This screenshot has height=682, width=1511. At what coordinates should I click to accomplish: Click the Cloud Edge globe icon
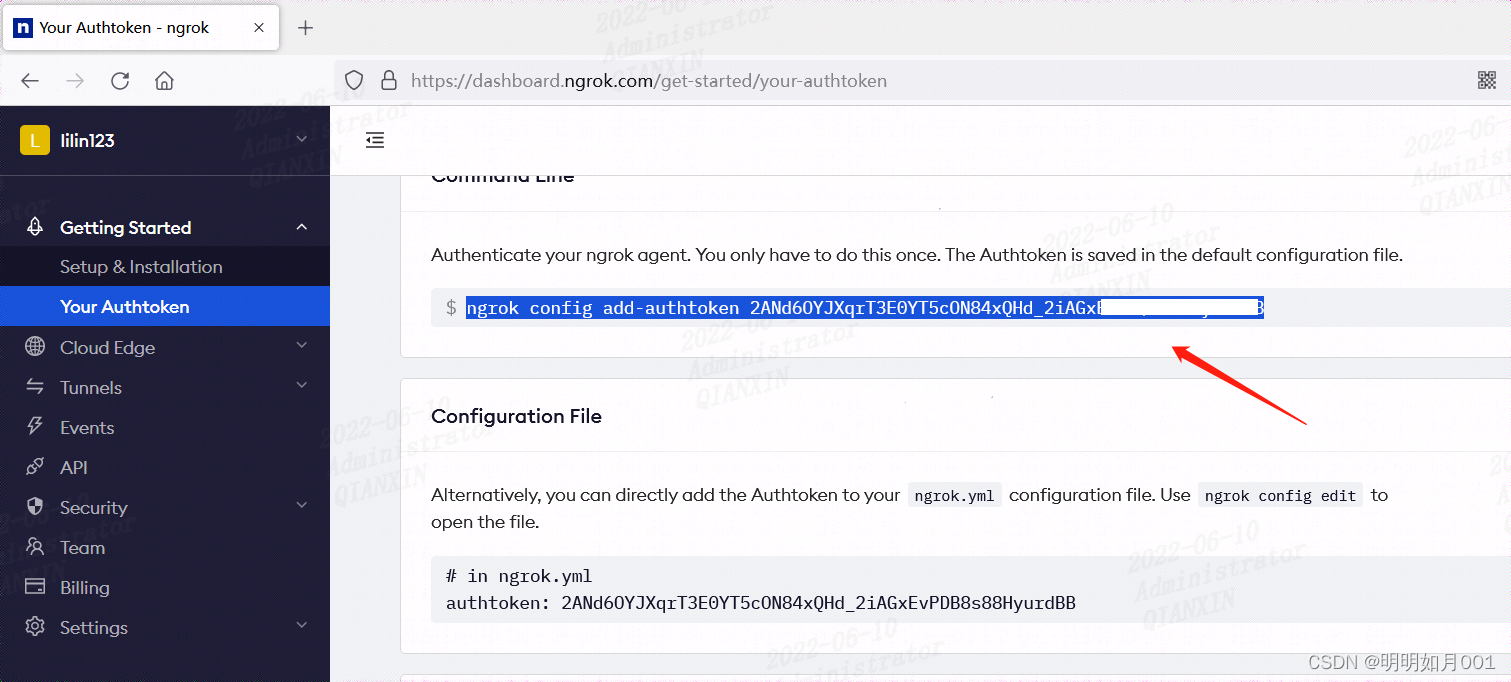click(35, 347)
